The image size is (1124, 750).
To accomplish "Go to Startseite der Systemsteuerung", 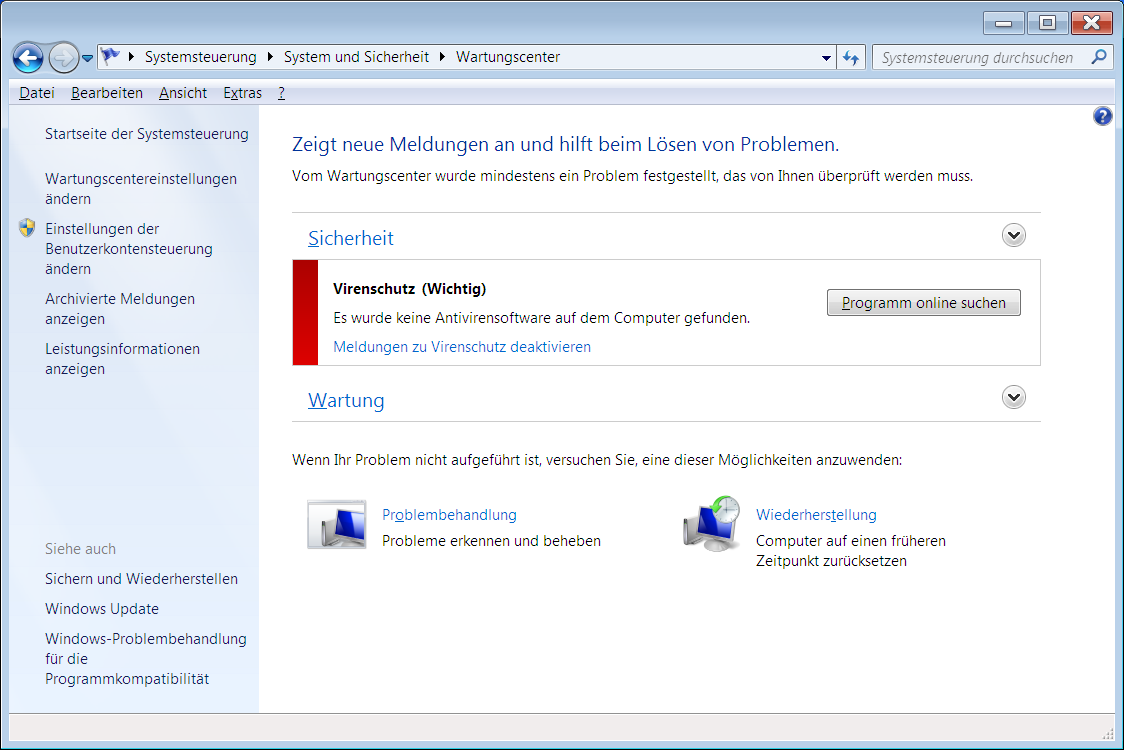I will (146, 134).
